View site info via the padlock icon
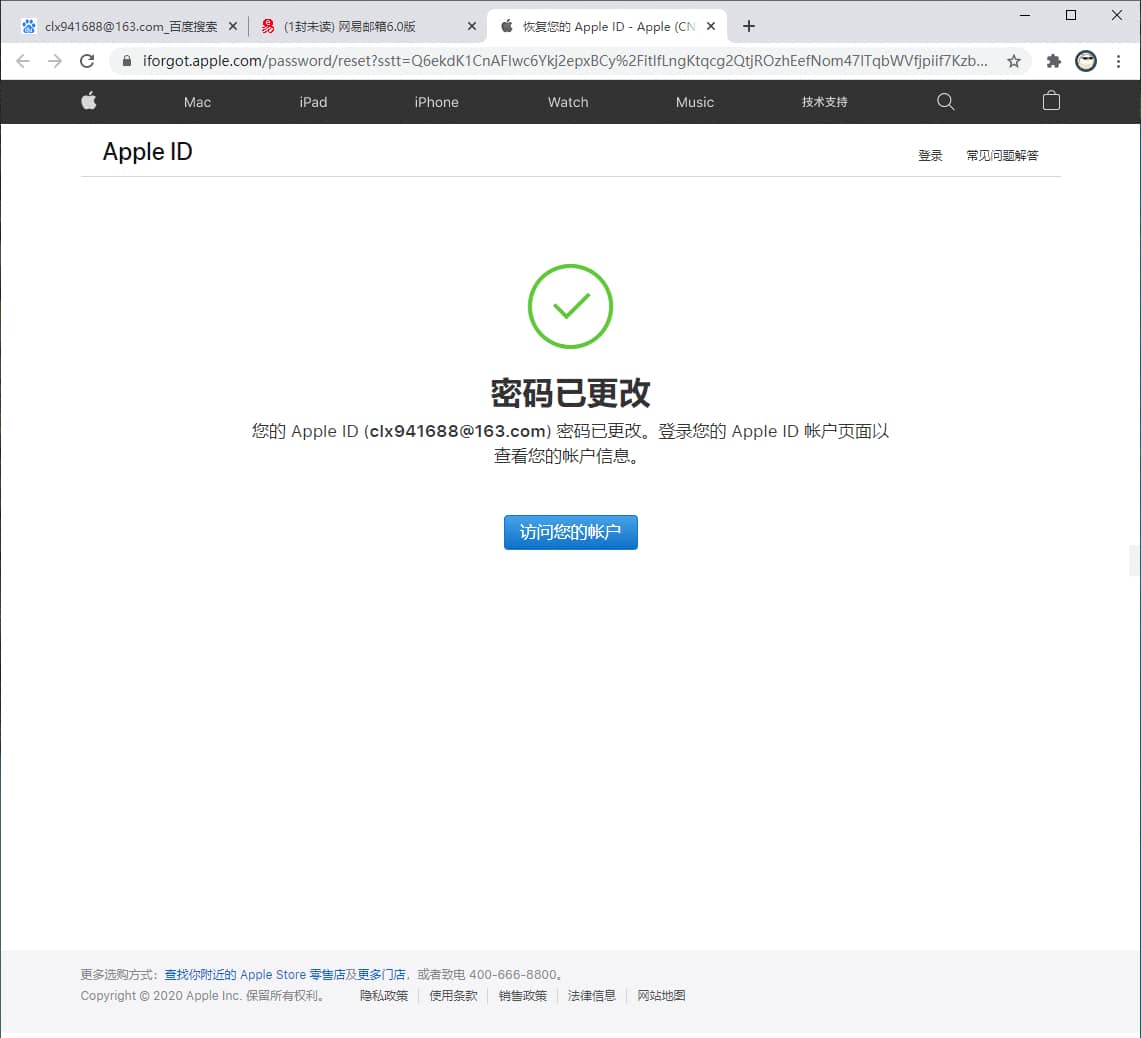This screenshot has width=1141, height=1038. coord(127,61)
